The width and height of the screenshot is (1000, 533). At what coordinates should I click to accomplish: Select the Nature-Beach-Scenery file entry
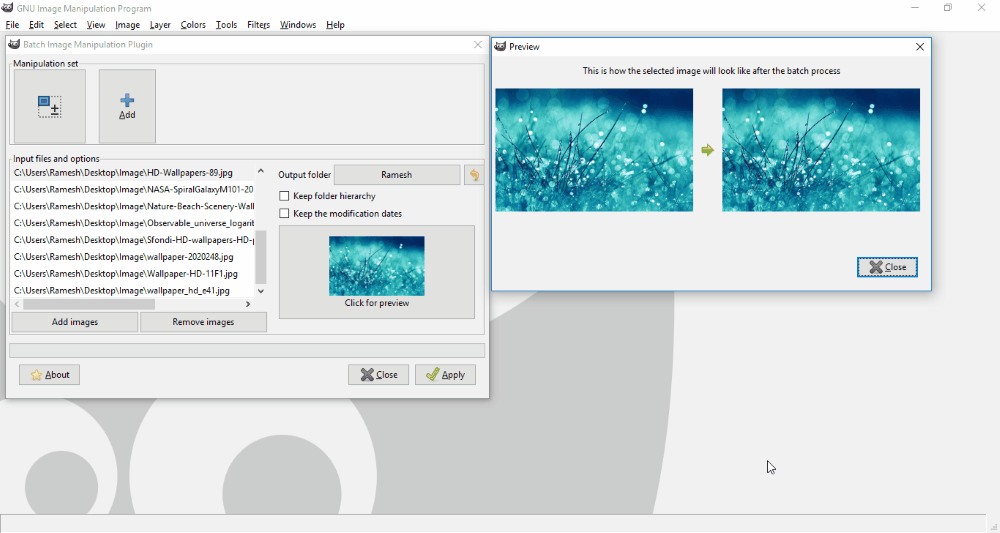tap(133, 207)
